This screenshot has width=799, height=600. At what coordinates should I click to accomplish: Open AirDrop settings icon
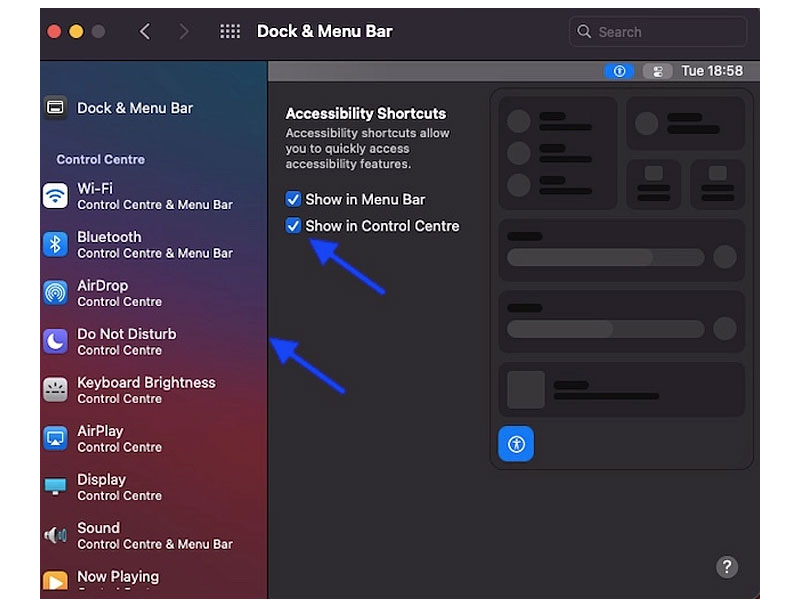pos(55,293)
